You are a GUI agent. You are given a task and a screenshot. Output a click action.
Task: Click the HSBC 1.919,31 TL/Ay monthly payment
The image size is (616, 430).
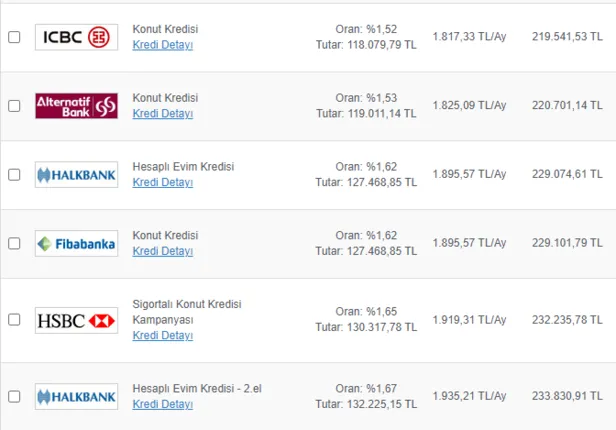(x=469, y=319)
